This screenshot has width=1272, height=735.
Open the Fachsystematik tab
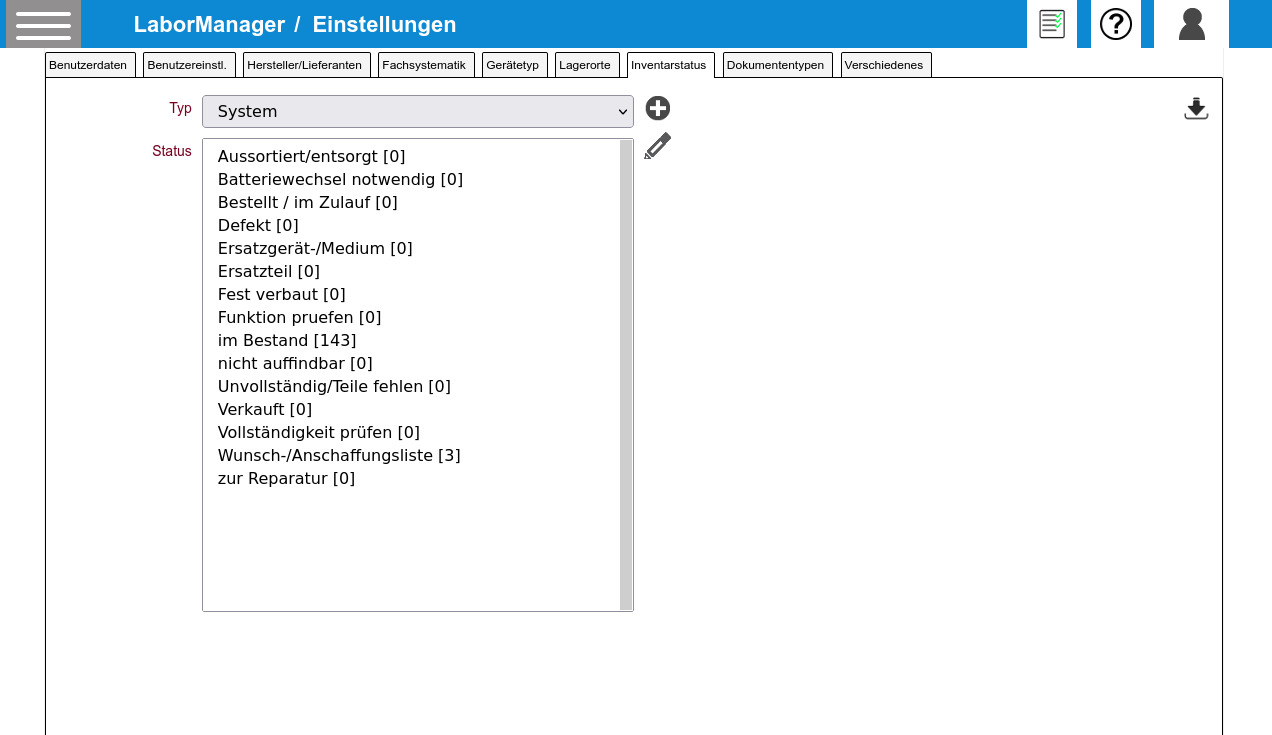426,65
